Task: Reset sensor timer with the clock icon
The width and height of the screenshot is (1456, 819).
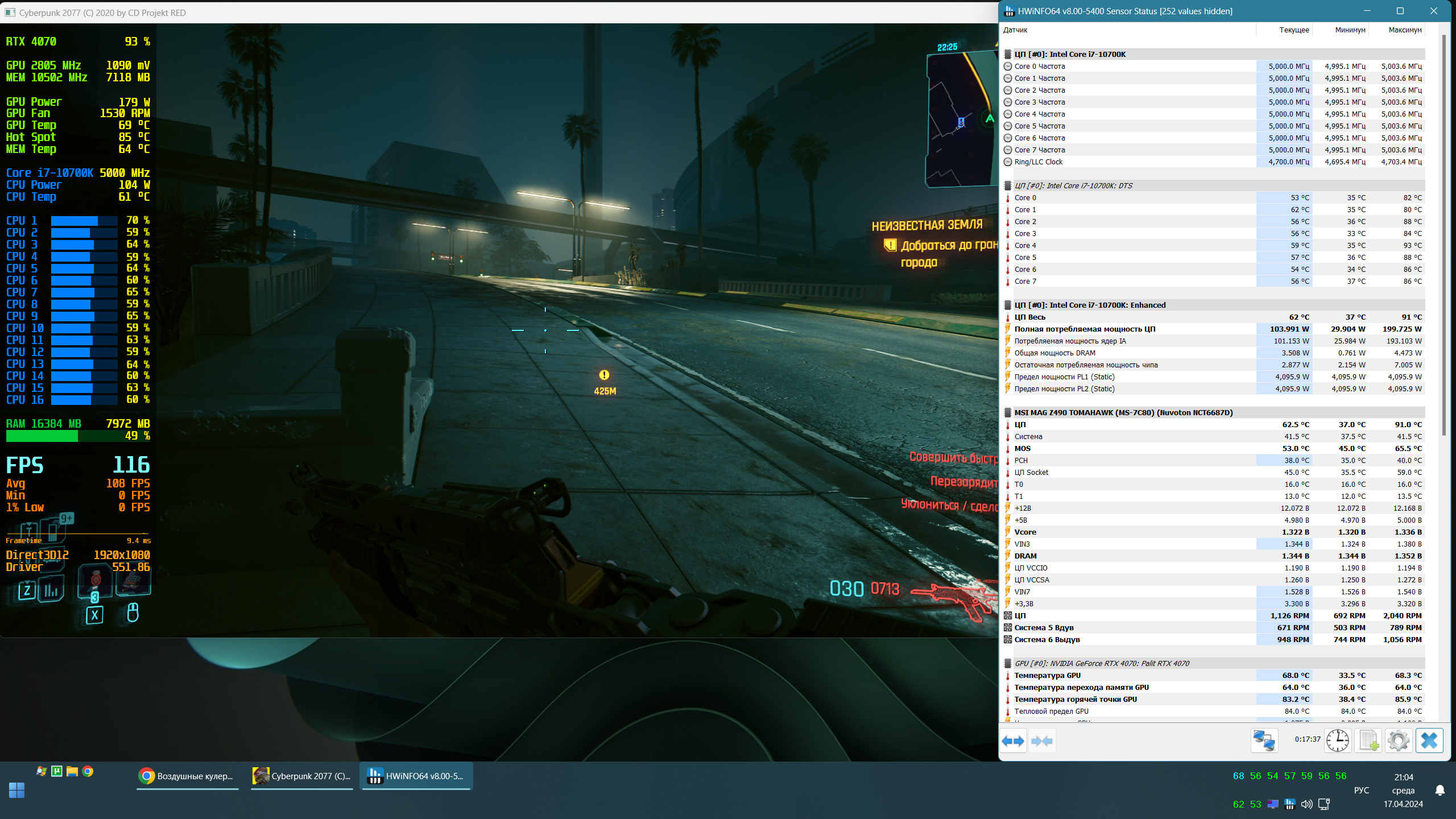Action: [1337, 741]
